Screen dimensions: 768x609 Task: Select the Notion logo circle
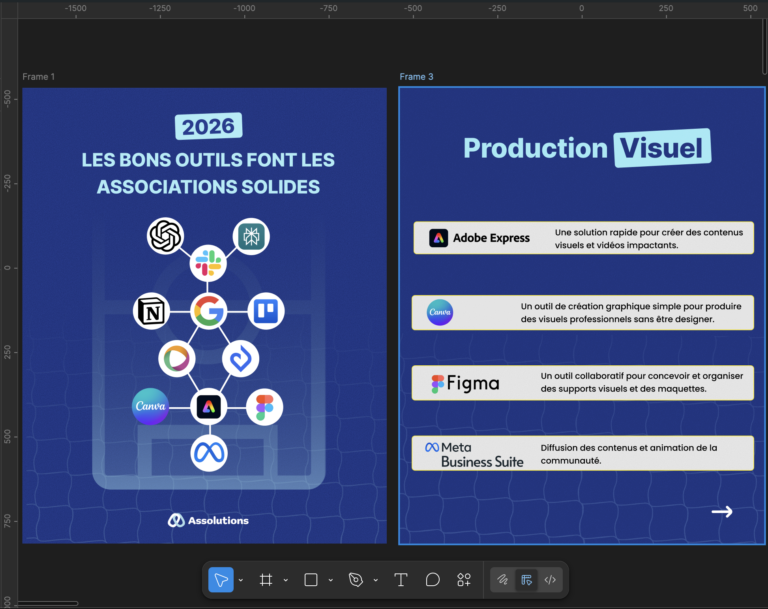[152, 312]
